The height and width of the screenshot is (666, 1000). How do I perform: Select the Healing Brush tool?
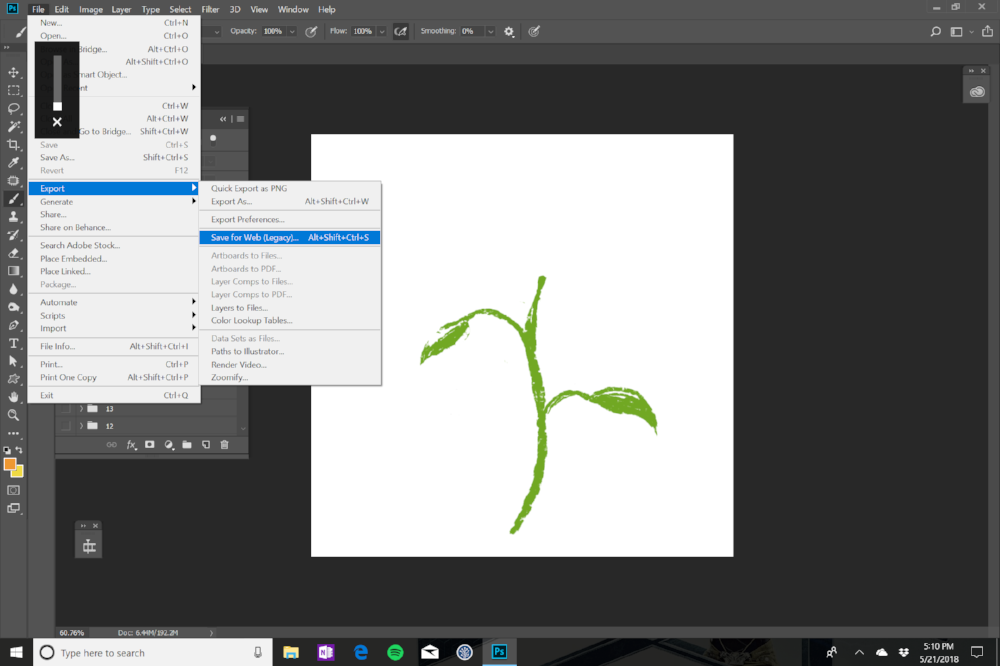point(13,181)
